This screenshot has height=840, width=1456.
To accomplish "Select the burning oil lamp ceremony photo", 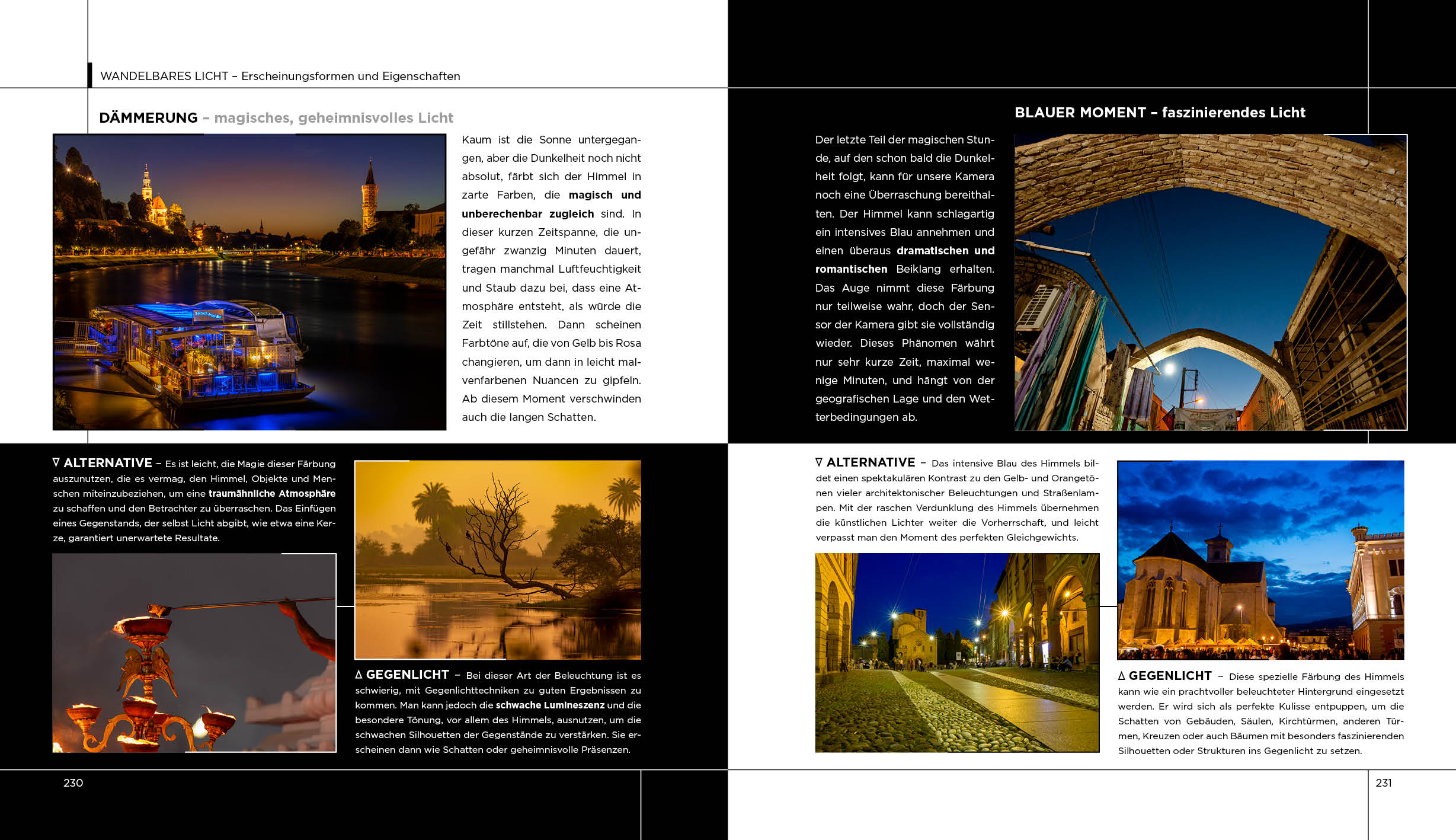I will pos(194,653).
